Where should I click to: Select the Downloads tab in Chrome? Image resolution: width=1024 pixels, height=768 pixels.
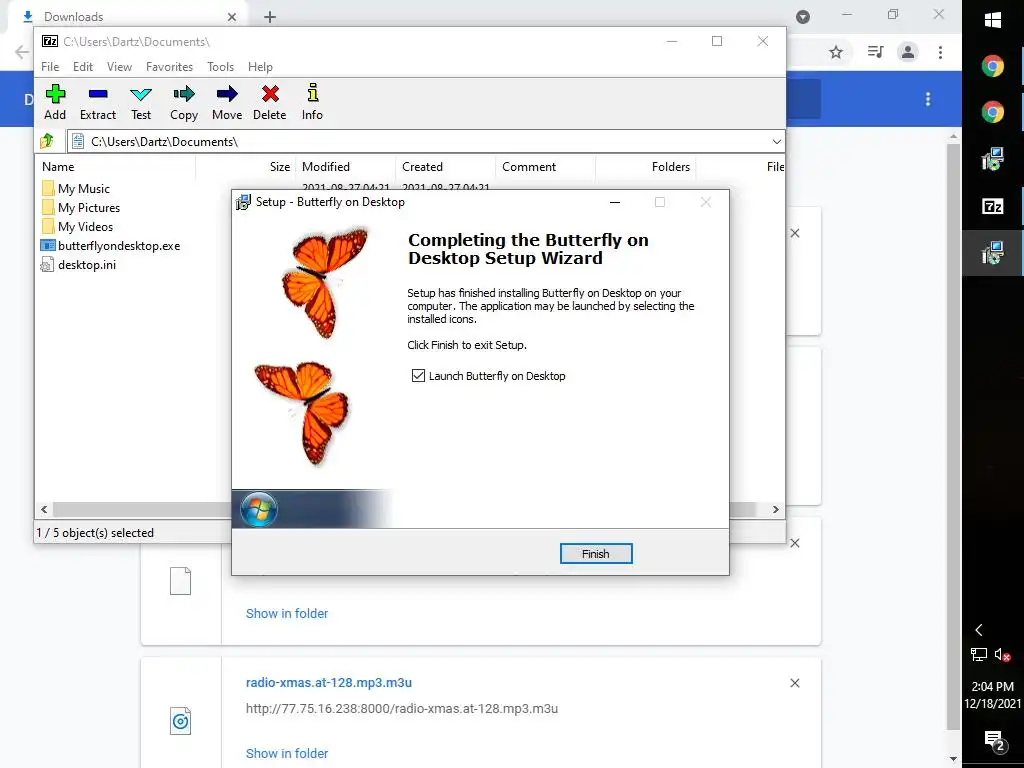[128, 17]
